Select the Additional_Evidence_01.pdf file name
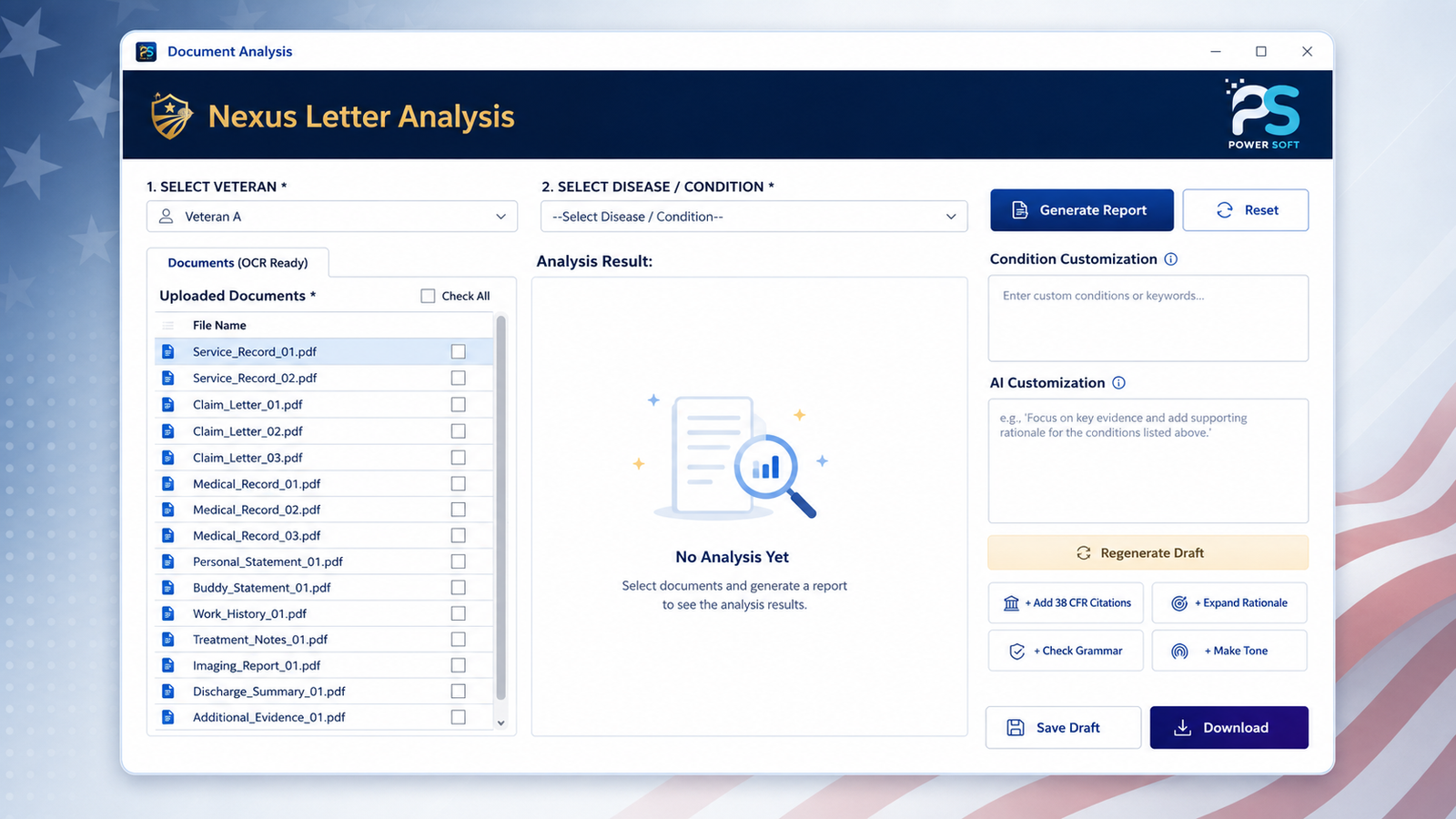1456x819 pixels. (x=269, y=718)
